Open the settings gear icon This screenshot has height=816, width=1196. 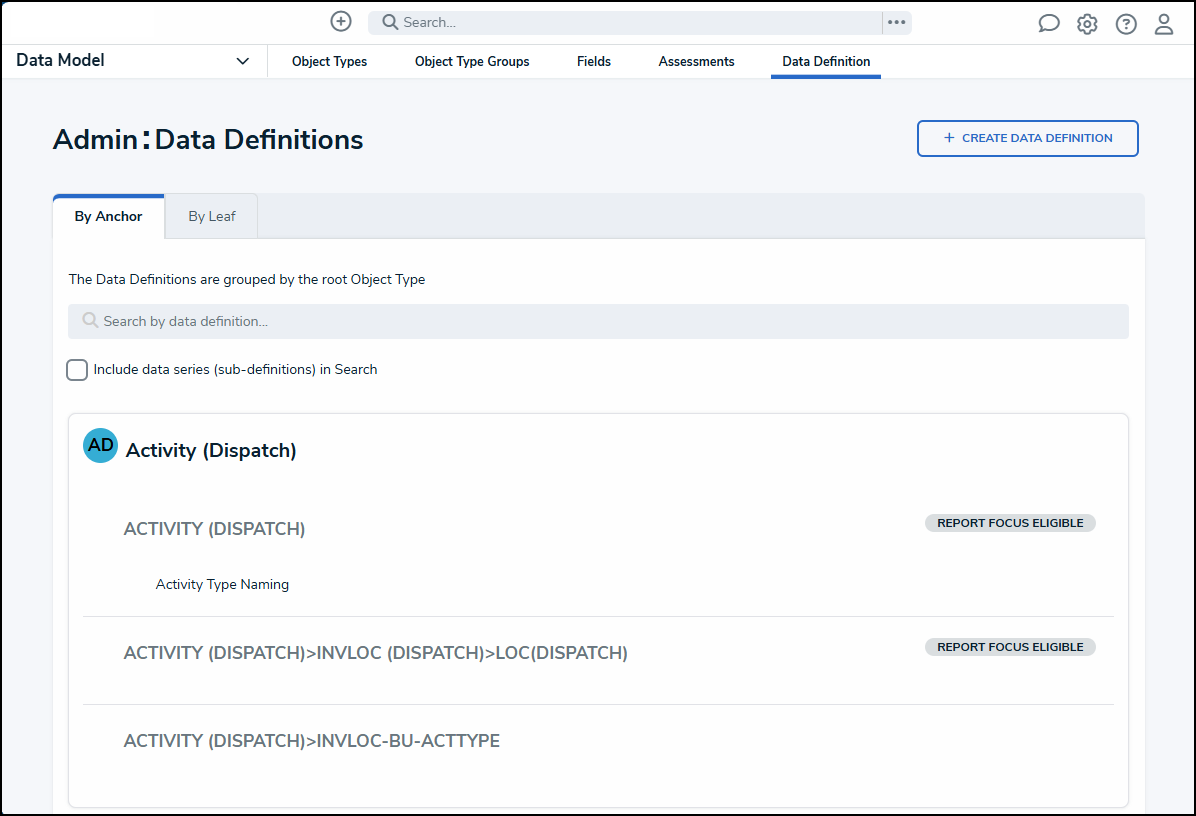click(x=1087, y=24)
